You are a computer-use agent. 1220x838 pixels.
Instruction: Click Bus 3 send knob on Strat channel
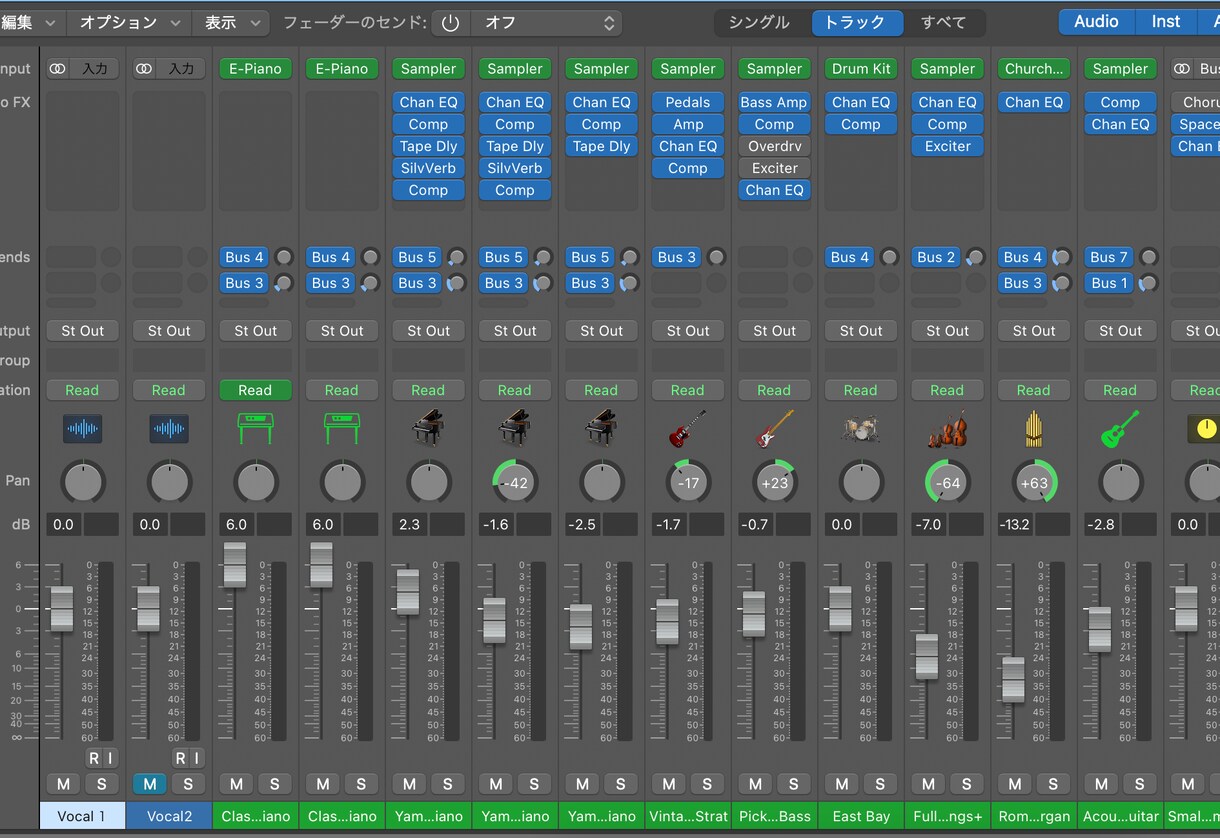coord(716,257)
